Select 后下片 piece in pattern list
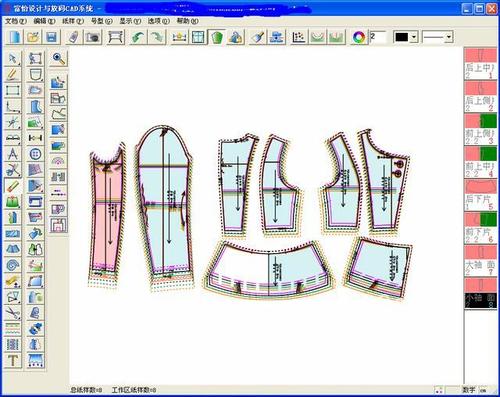500x397 pixels. pyautogui.click(x=480, y=195)
